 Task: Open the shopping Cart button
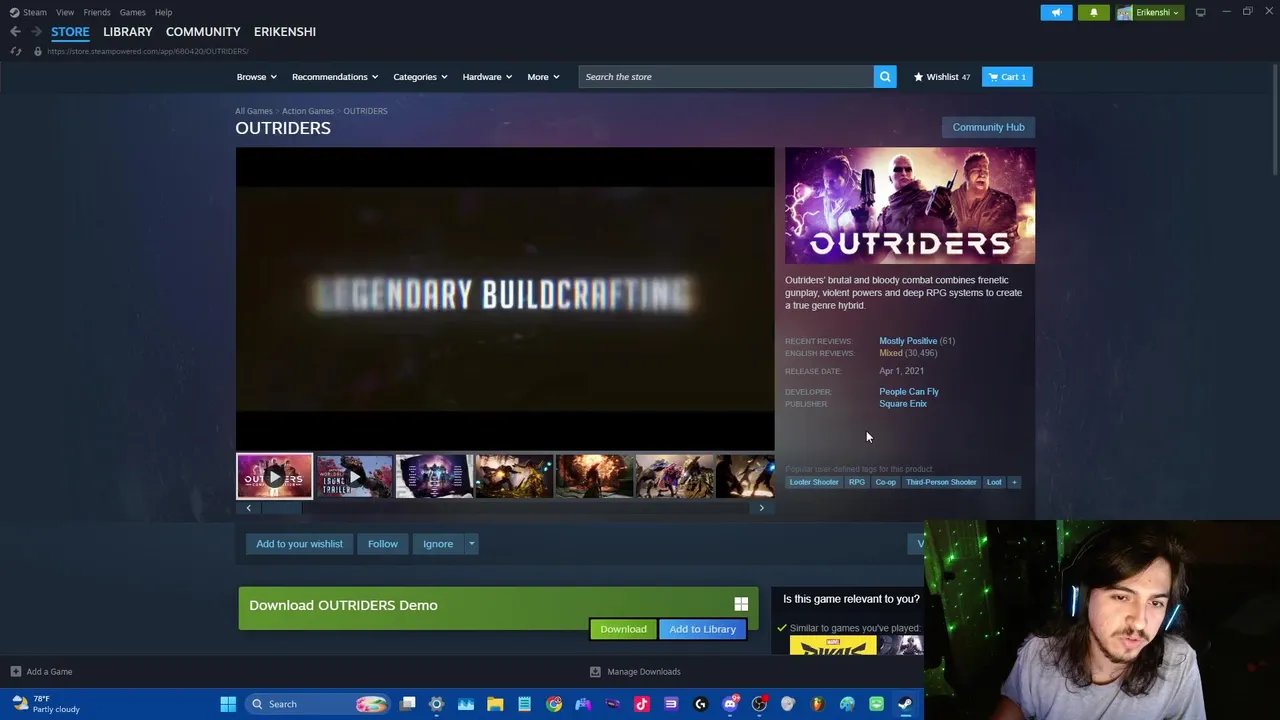[x=1007, y=77]
